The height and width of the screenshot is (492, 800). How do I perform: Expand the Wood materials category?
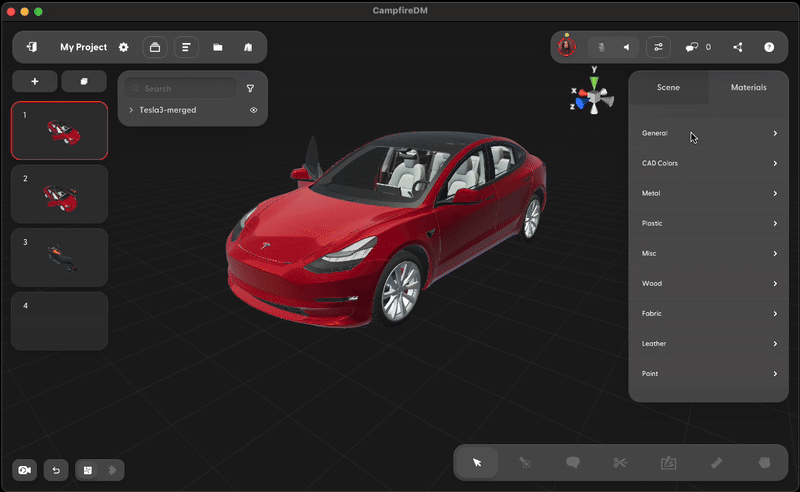click(x=709, y=283)
